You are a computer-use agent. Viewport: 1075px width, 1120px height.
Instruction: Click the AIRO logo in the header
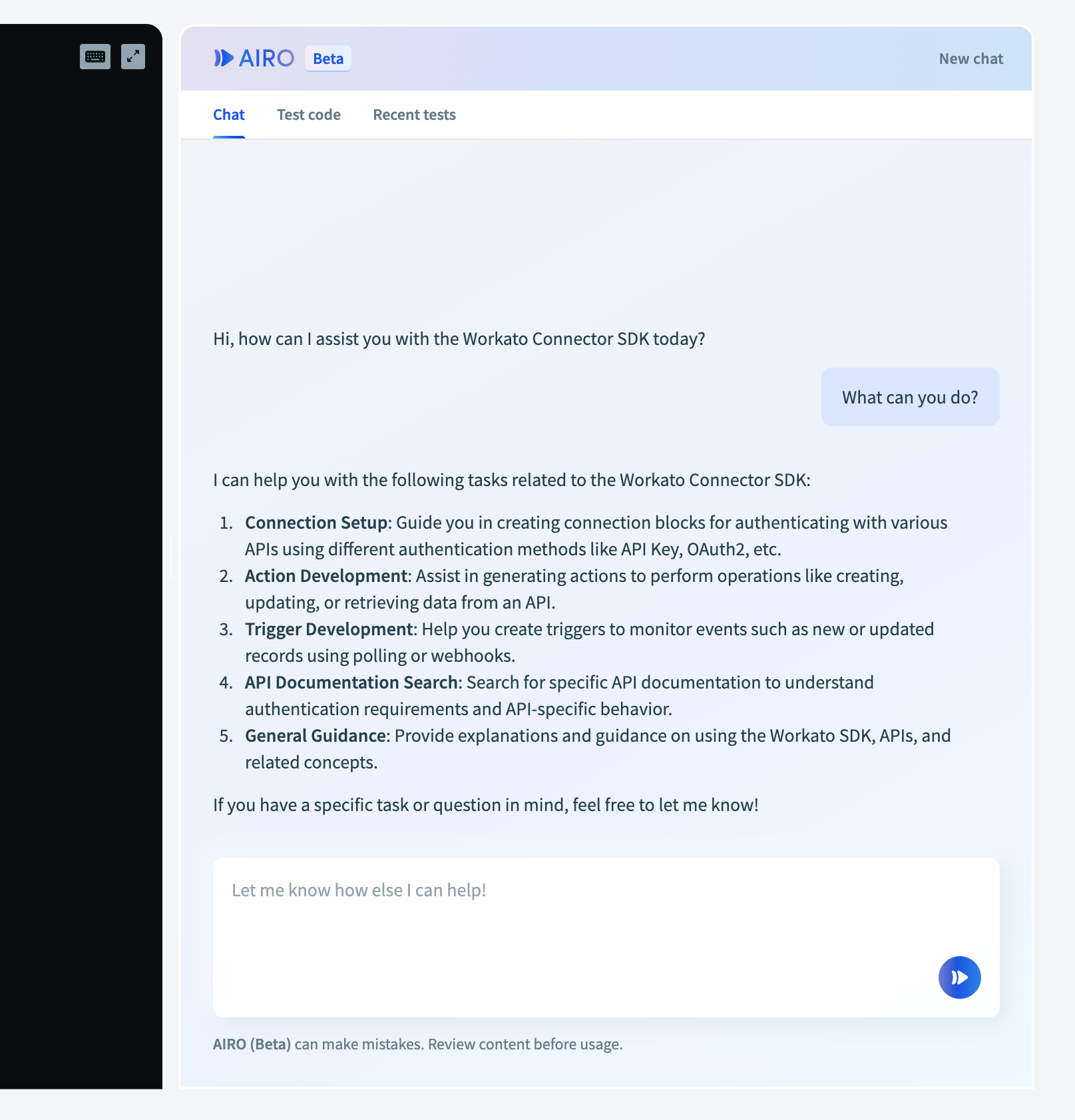pyautogui.click(x=254, y=59)
